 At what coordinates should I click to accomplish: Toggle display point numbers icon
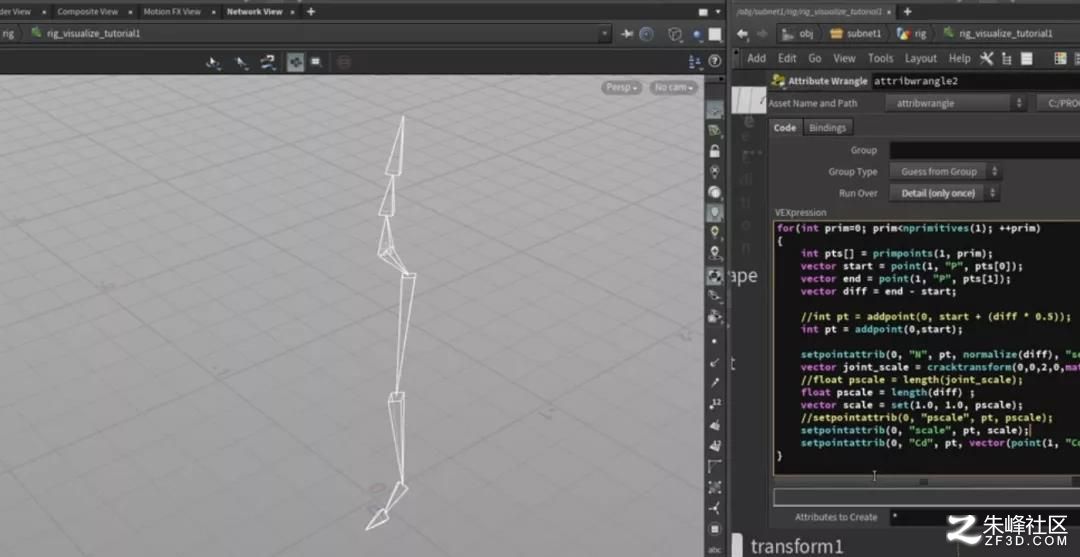pyautogui.click(x=715, y=403)
